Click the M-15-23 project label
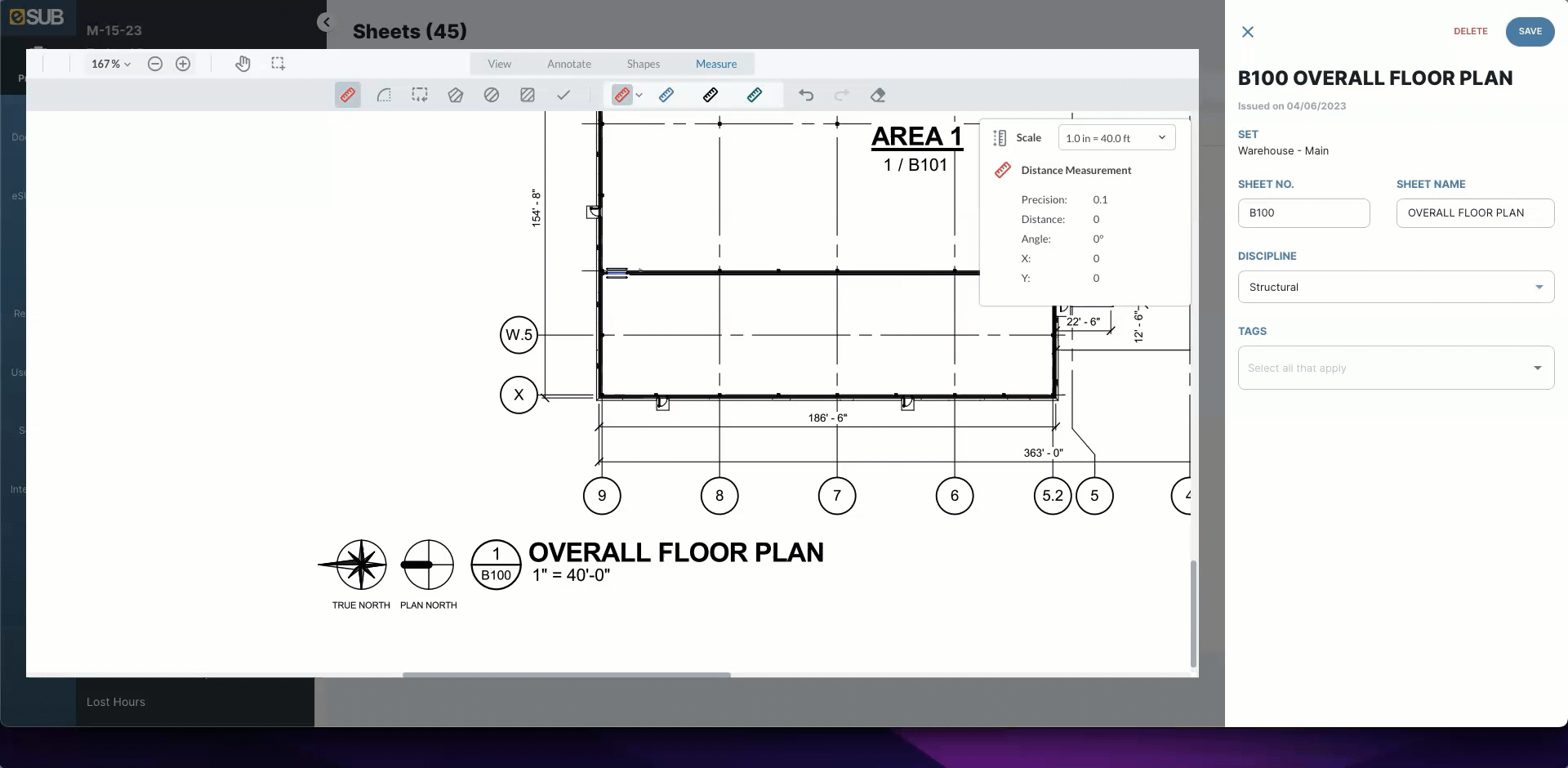This screenshot has height=768, width=1568. point(114,30)
